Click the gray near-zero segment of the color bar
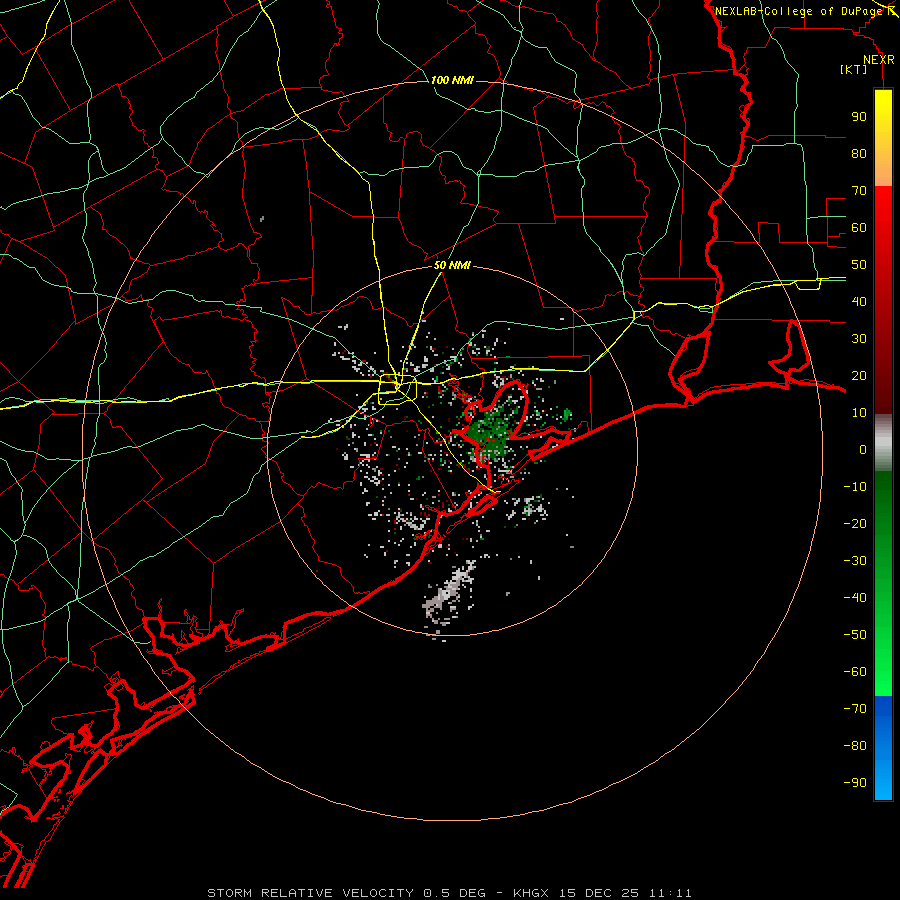This screenshot has height=900, width=900. point(883,442)
